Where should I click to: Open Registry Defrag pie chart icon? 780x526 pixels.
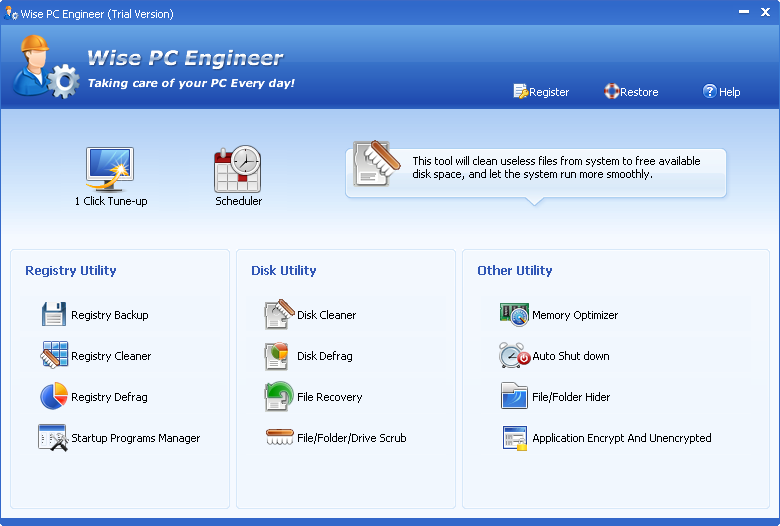[54, 396]
